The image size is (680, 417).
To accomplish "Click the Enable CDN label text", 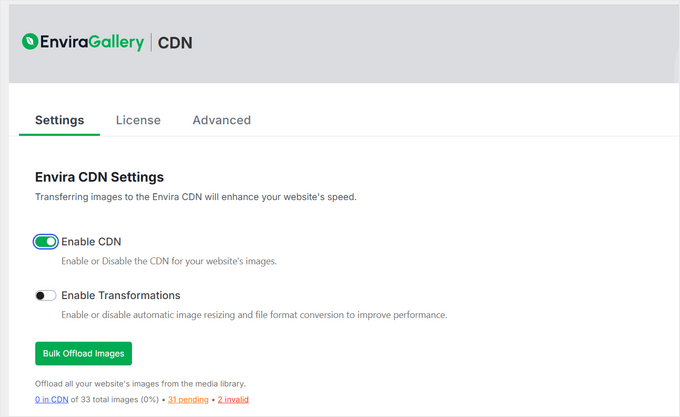I will coord(91,241).
